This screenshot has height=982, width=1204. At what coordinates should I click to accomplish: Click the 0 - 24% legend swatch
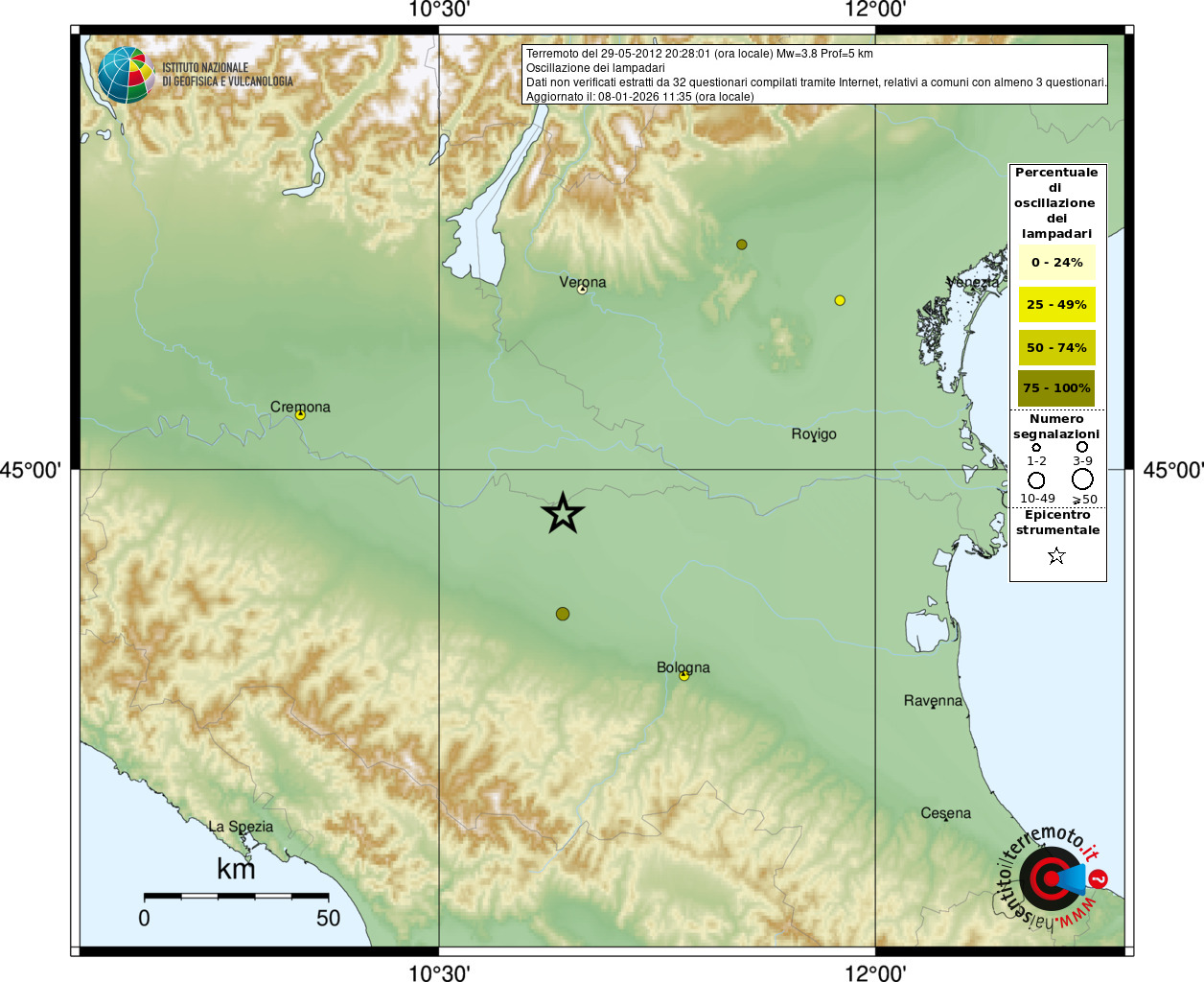pos(1056,262)
